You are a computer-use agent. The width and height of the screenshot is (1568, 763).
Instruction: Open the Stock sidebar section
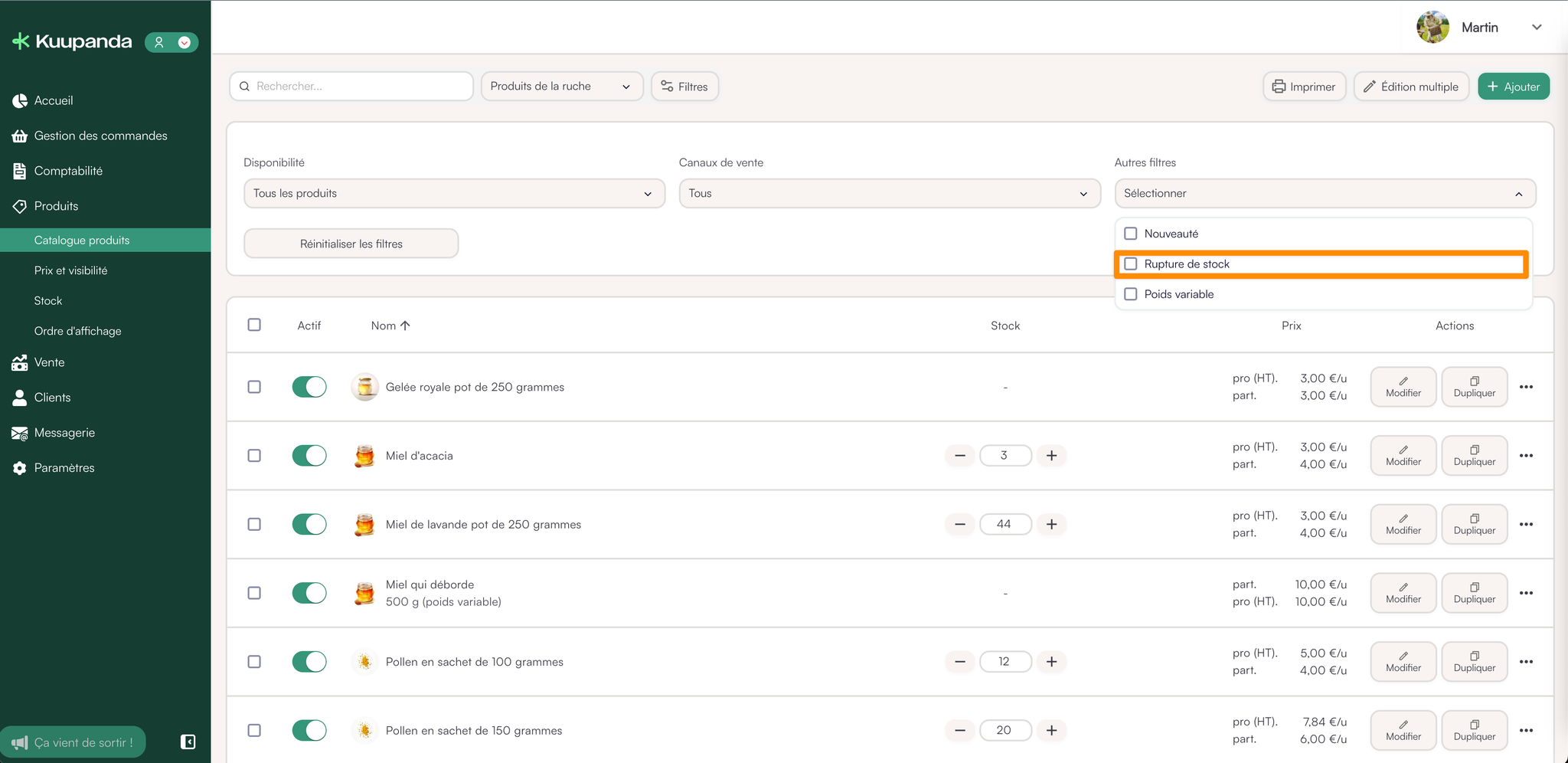pyautogui.click(x=48, y=301)
